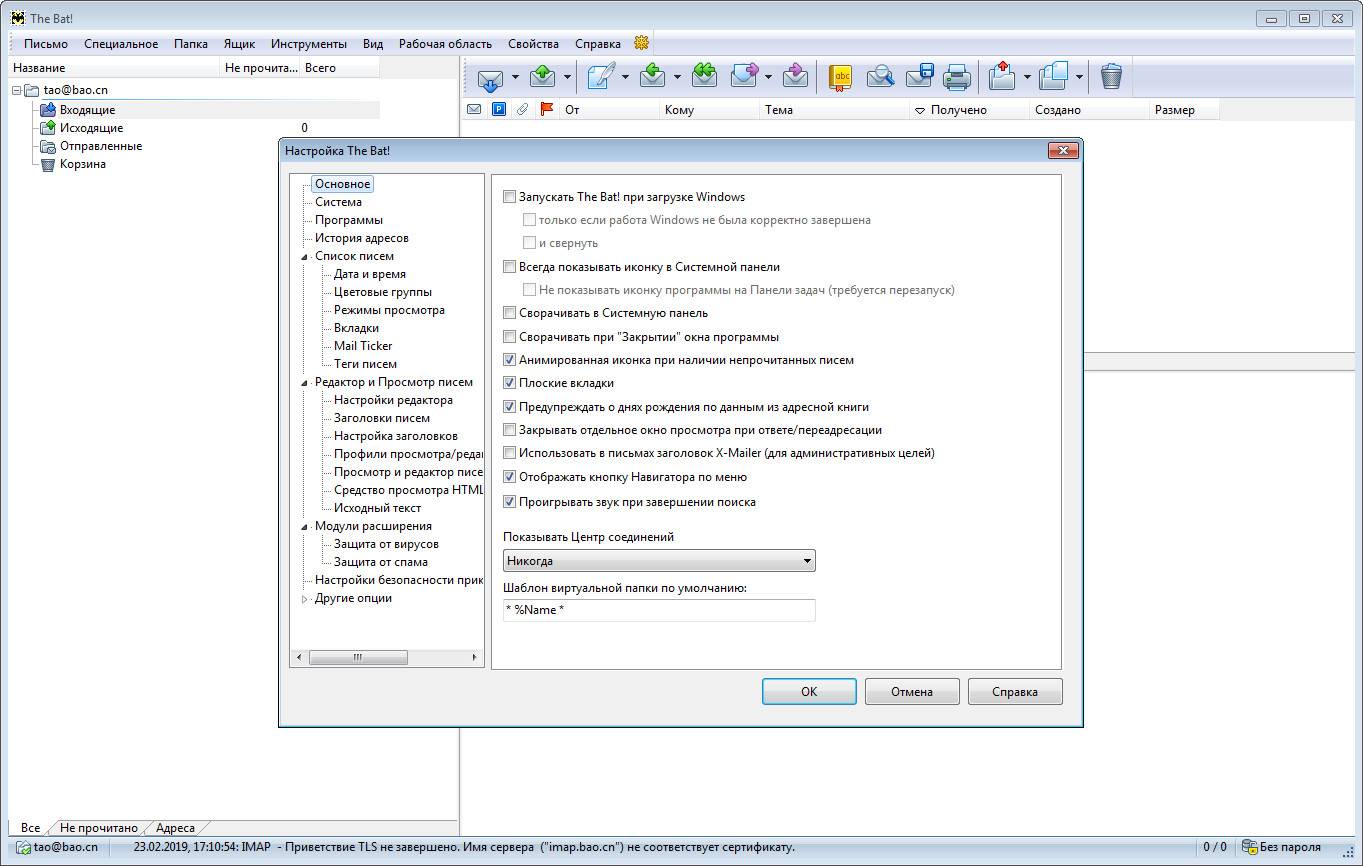Open the Свойства menu
This screenshot has width=1363, height=866.
pyautogui.click(x=533, y=44)
